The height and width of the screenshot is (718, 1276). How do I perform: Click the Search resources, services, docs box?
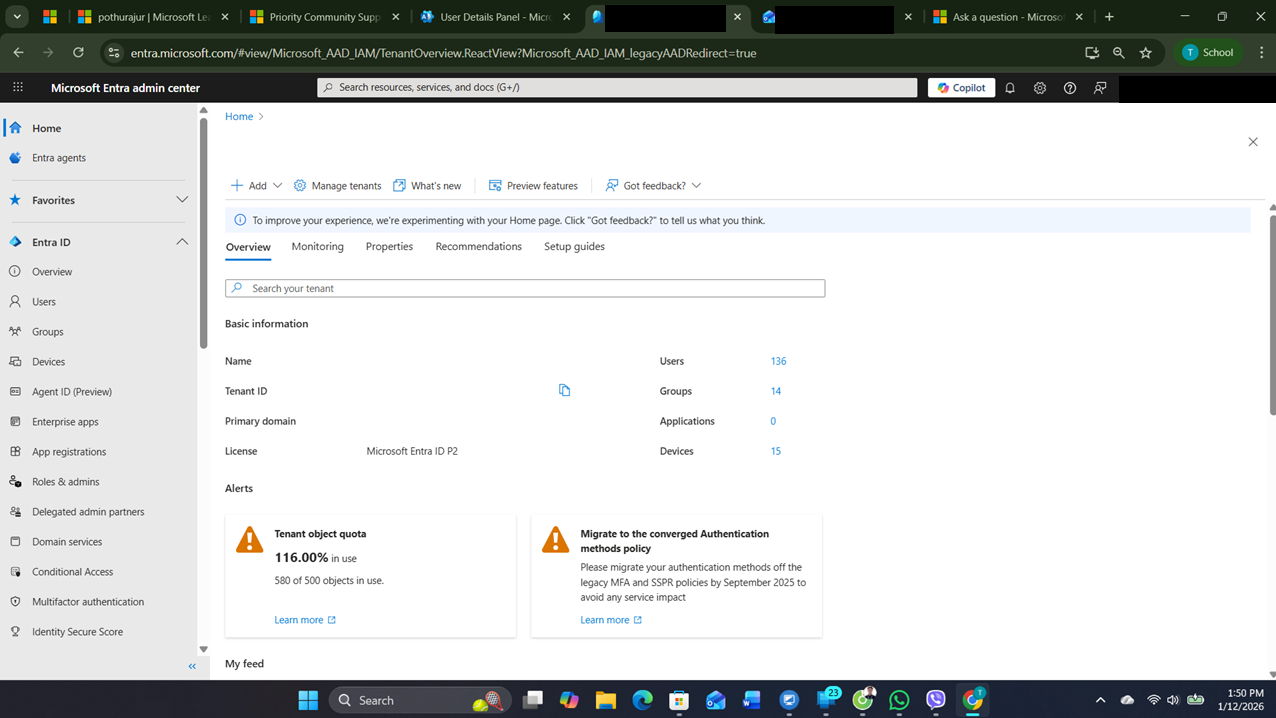(x=617, y=88)
